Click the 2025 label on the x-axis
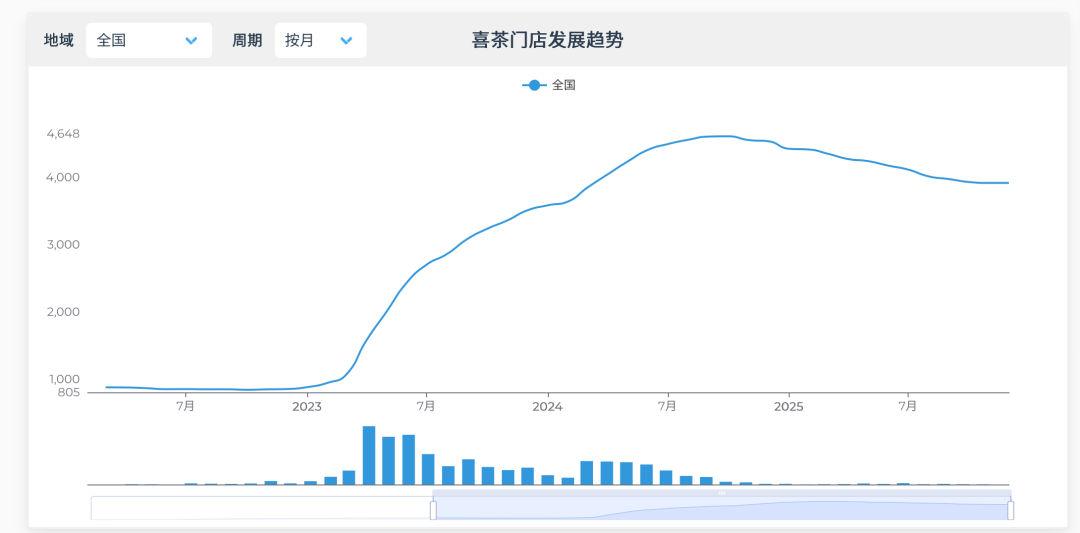Screen dimensions: 1080x533 tap(788, 406)
